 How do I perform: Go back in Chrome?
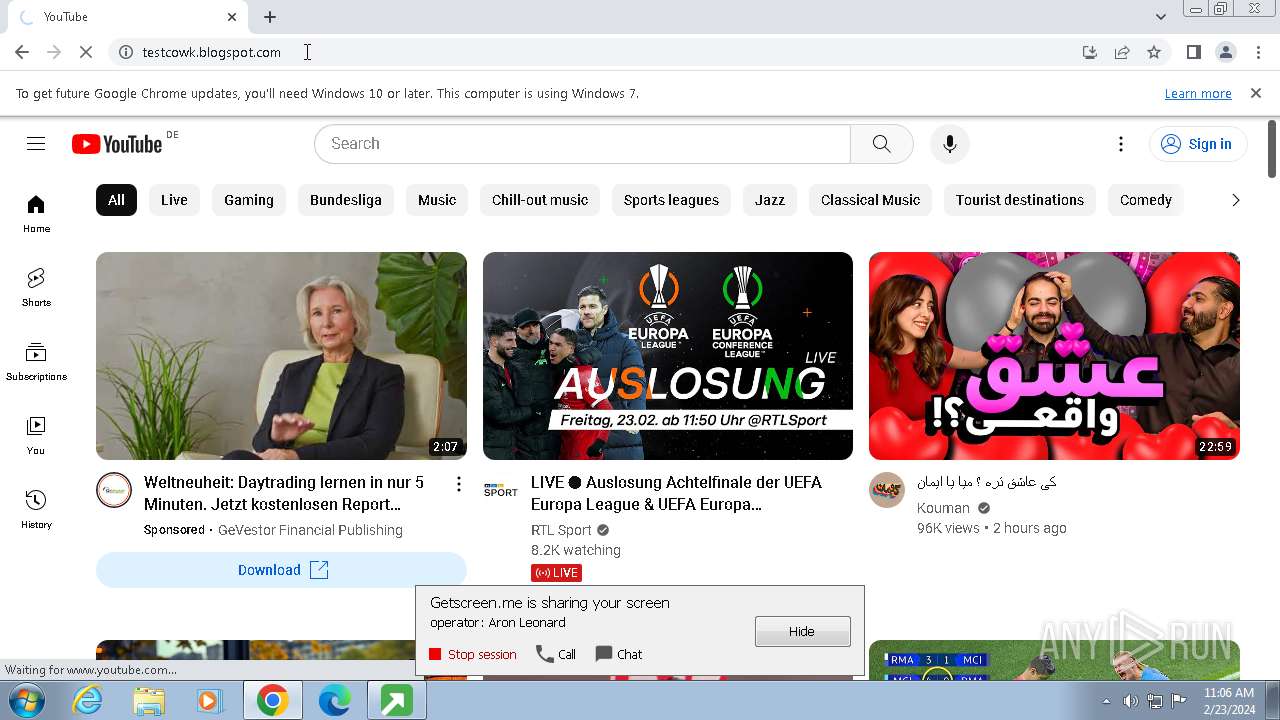pyautogui.click(x=22, y=52)
